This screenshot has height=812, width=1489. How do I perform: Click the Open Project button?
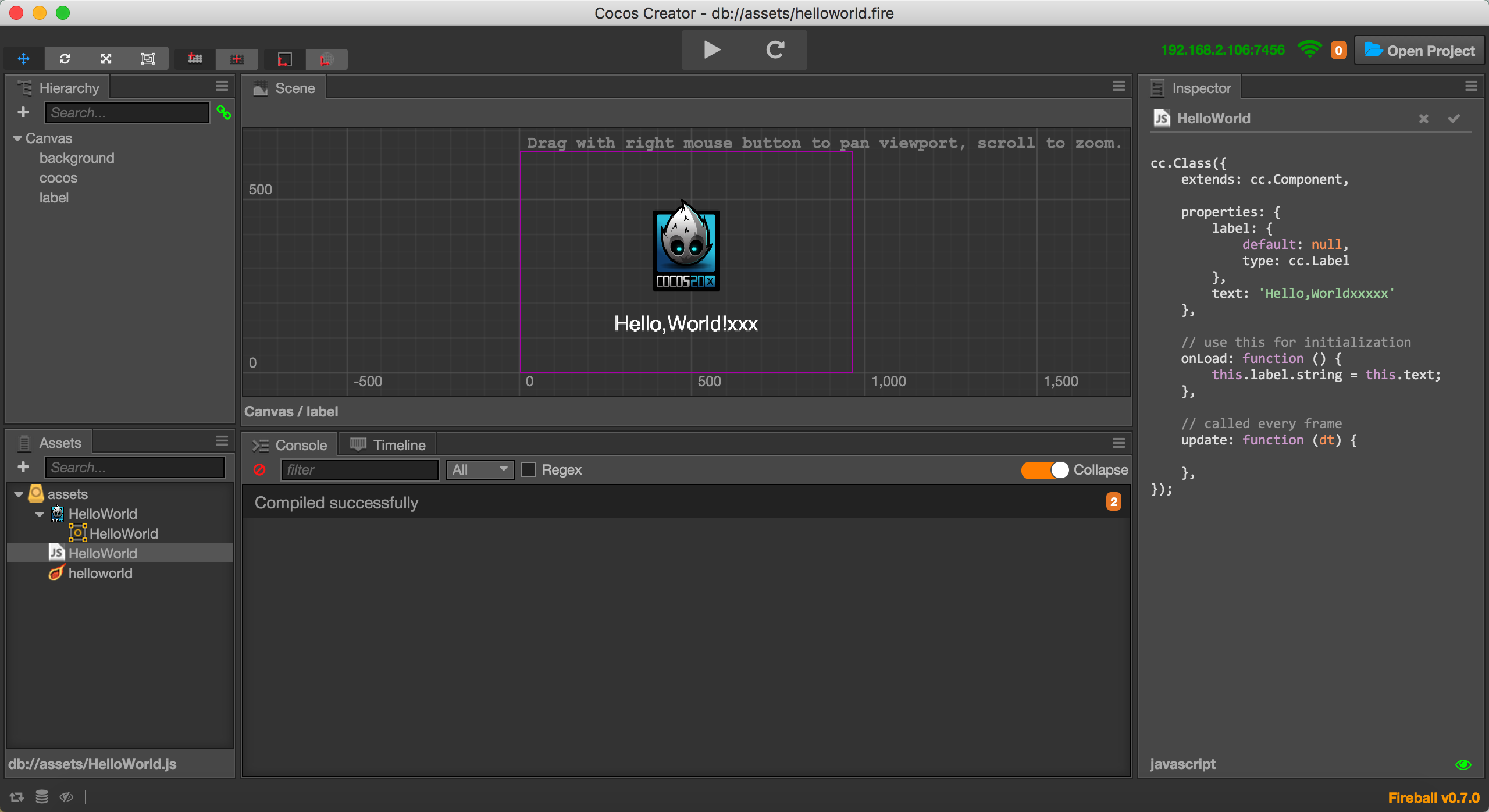(1419, 51)
